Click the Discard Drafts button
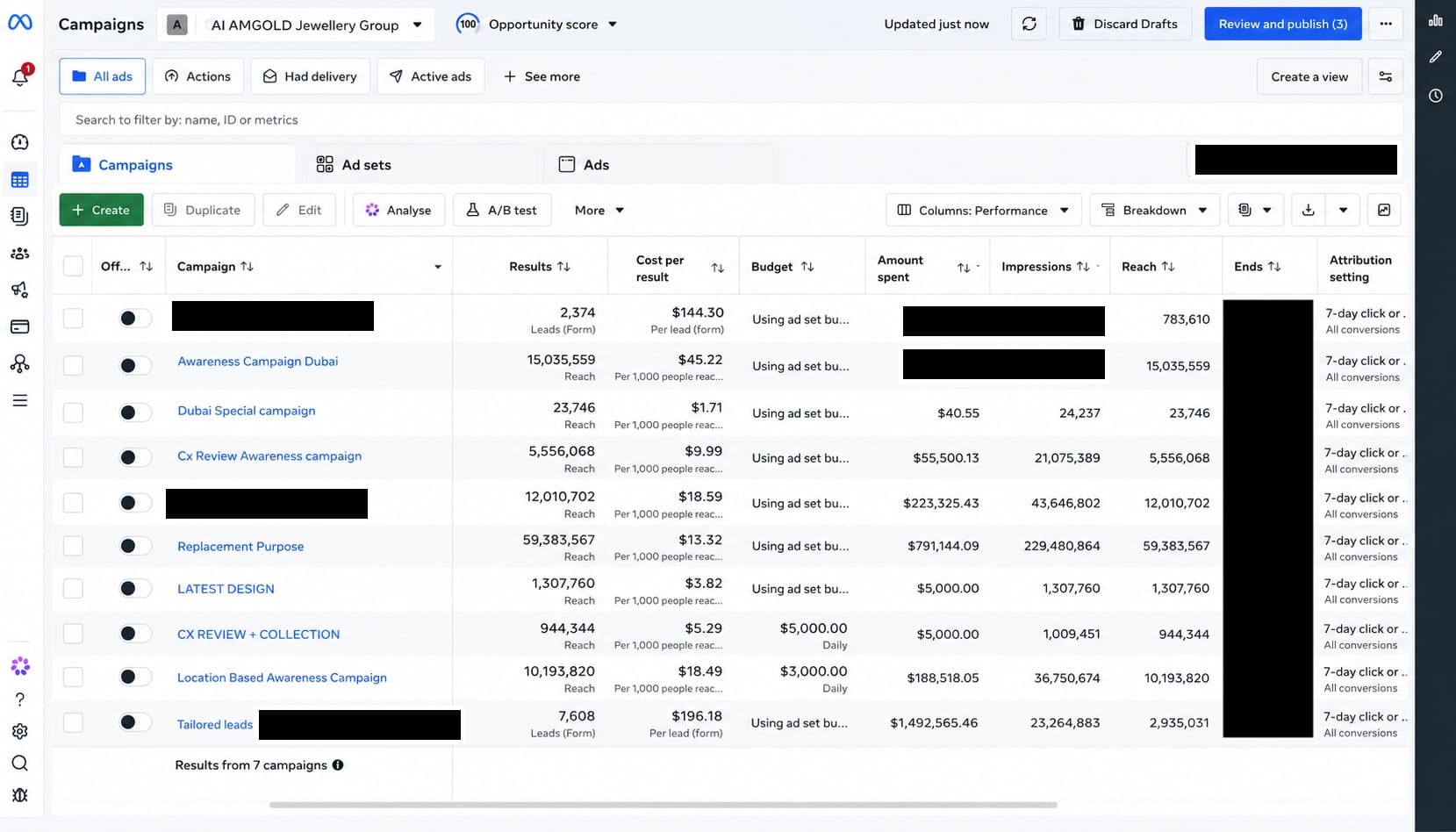Image resolution: width=1456 pixels, height=832 pixels. [x=1125, y=24]
